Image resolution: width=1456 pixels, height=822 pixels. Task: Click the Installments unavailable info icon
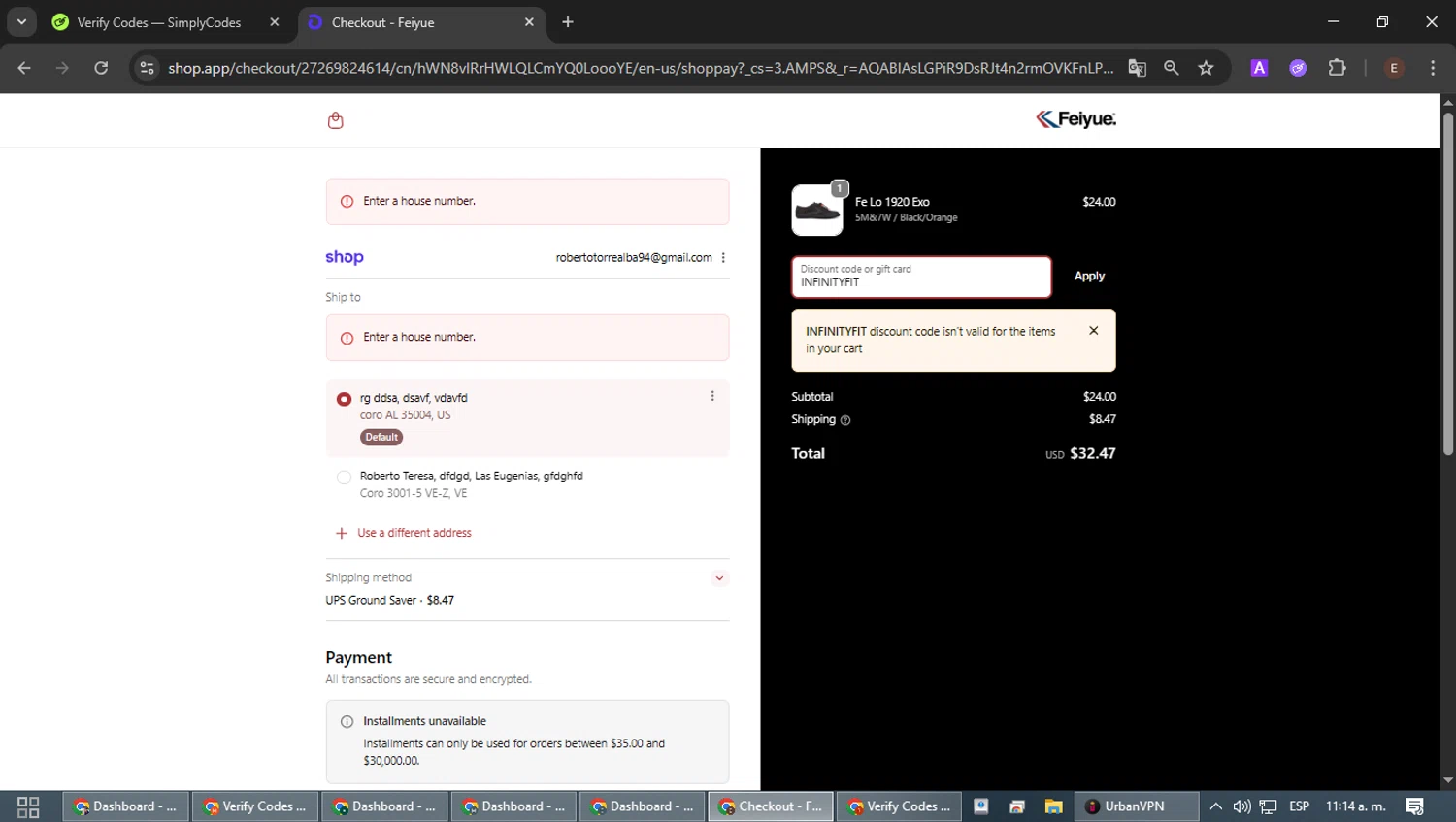(347, 721)
